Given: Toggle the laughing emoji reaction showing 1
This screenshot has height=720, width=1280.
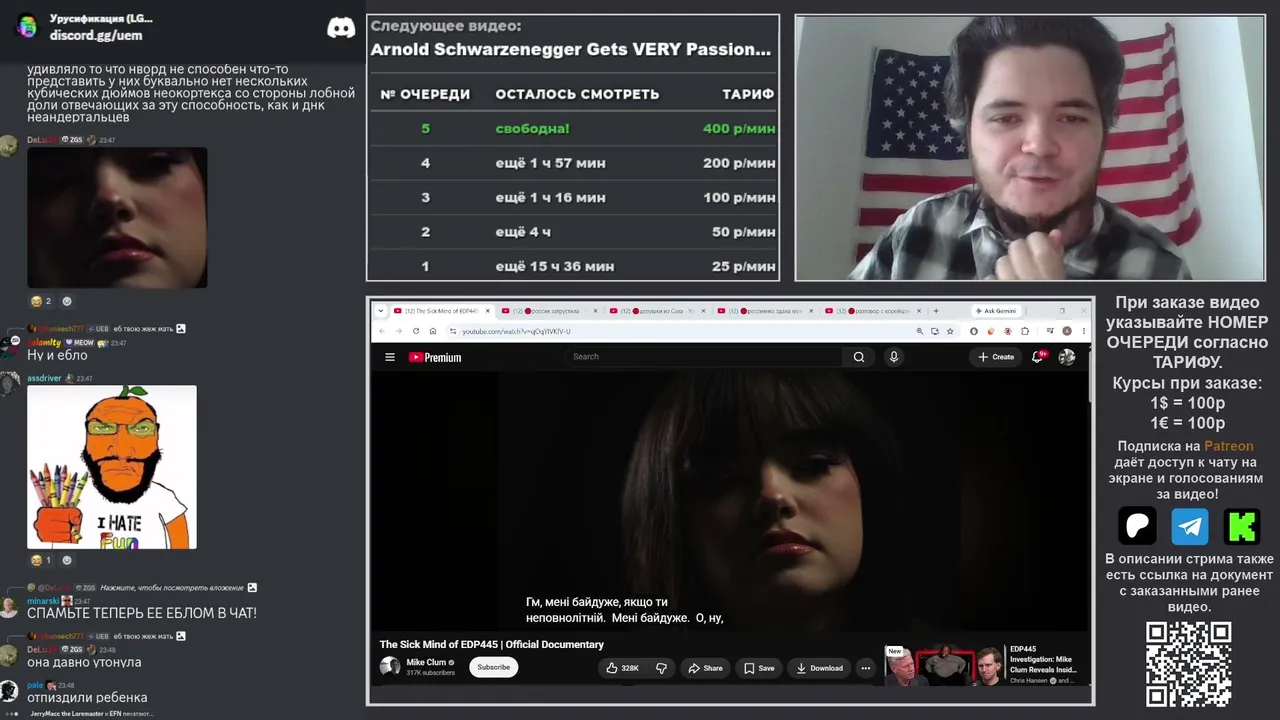Looking at the screenshot, I should click(x=41, y=560).
